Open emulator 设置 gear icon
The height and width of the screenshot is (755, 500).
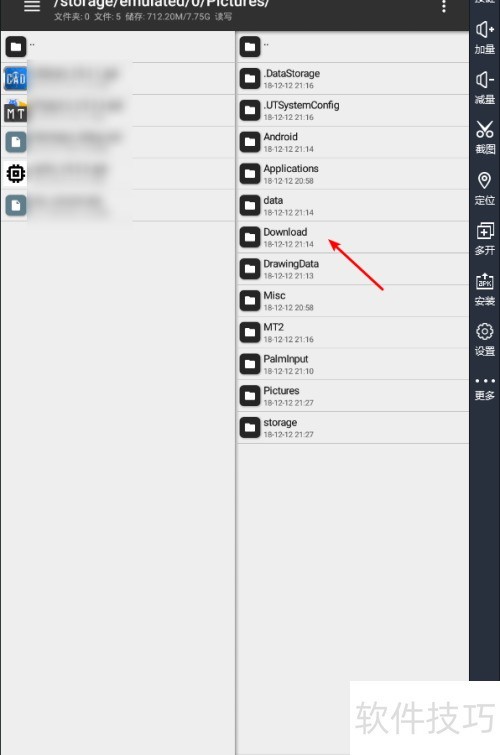click(485, 339)
